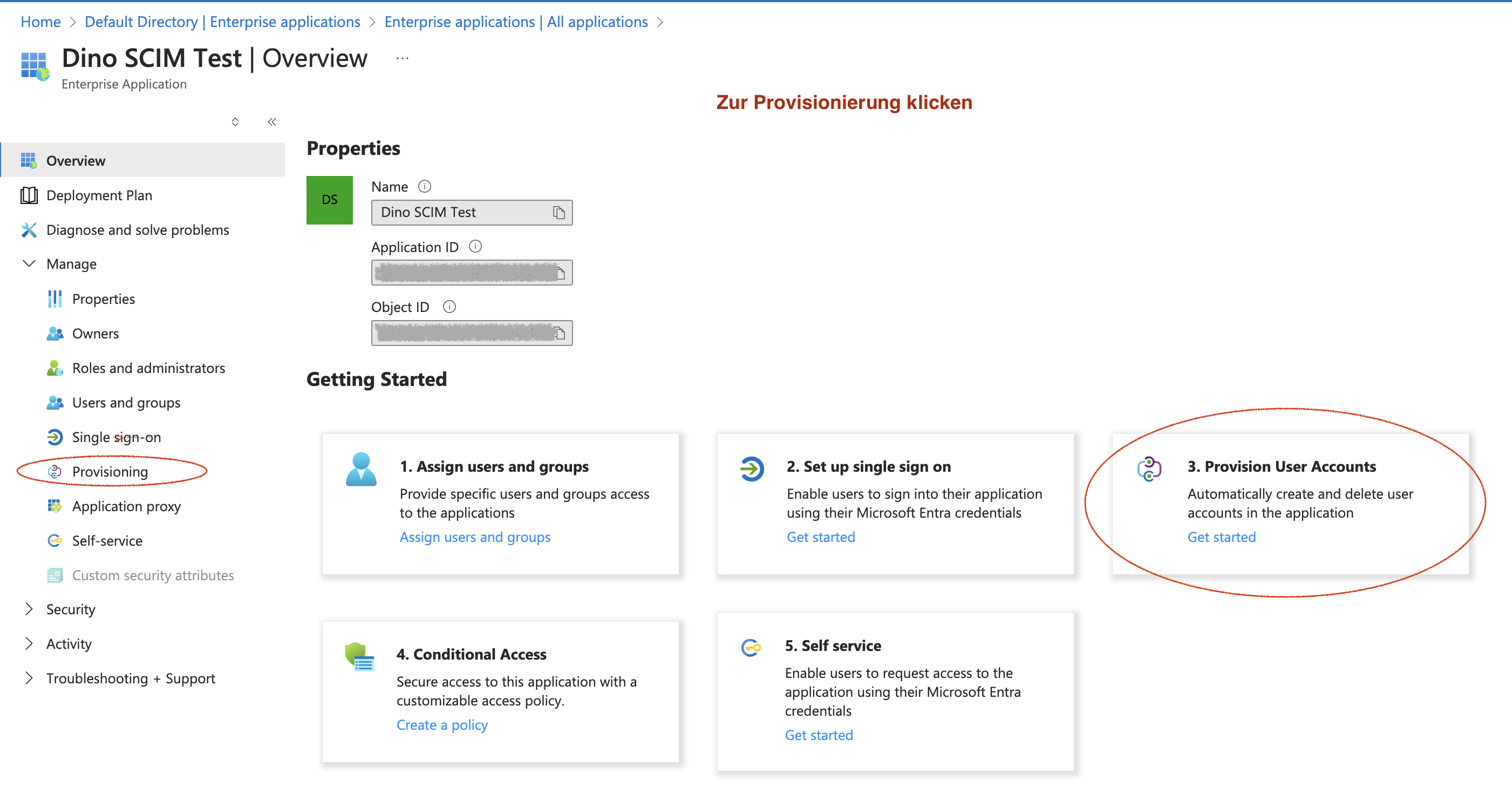Collapse the sidebar navigation with double chevron
Viewport: 1512px width, 801px height.
[x=272, y=122]
